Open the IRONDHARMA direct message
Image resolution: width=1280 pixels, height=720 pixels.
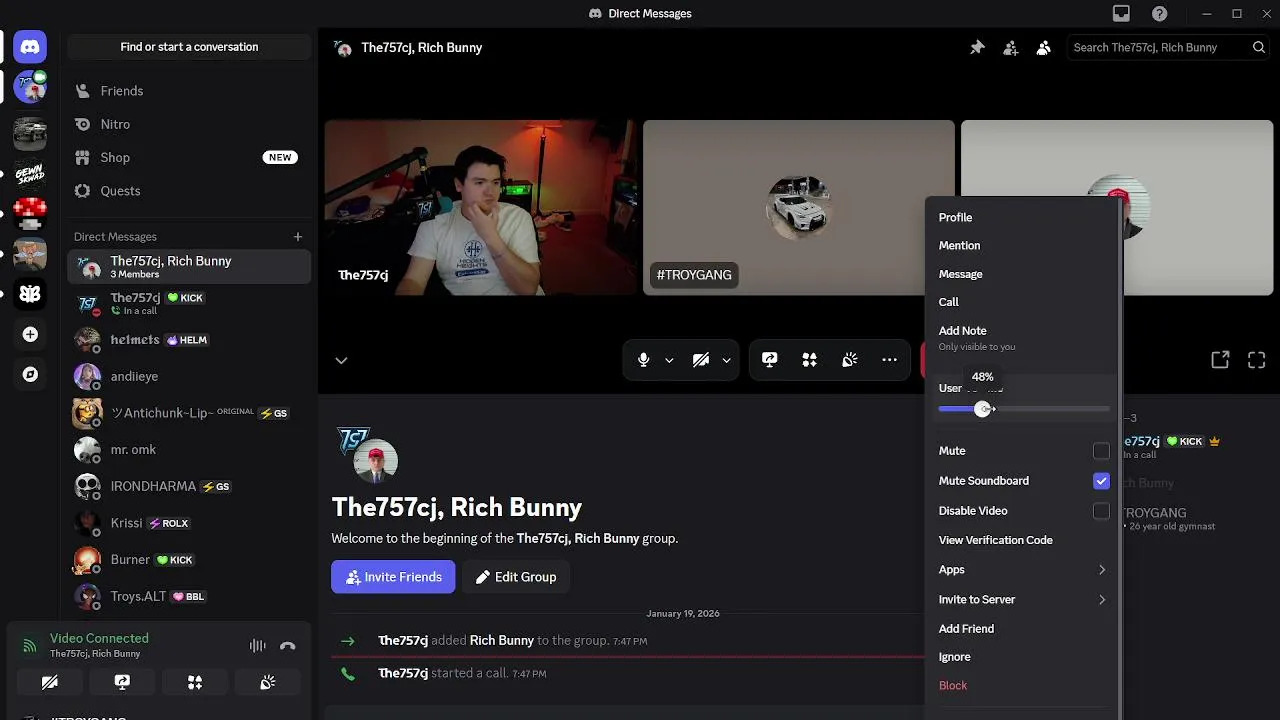(x=189, y=486)
